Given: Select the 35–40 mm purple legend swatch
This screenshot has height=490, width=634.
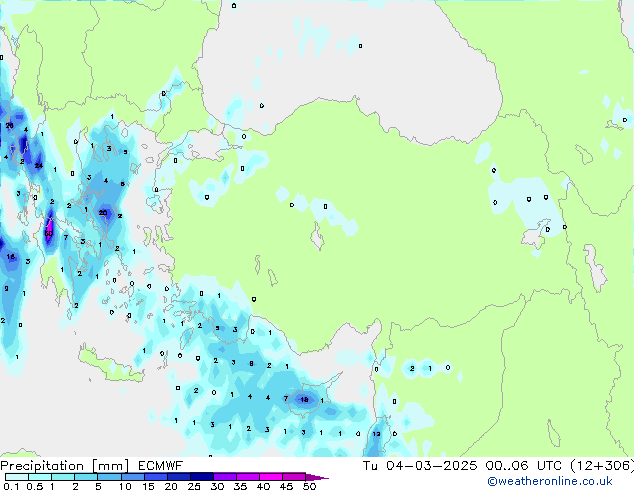Looking at the screenshot, I should click(248, 477).
